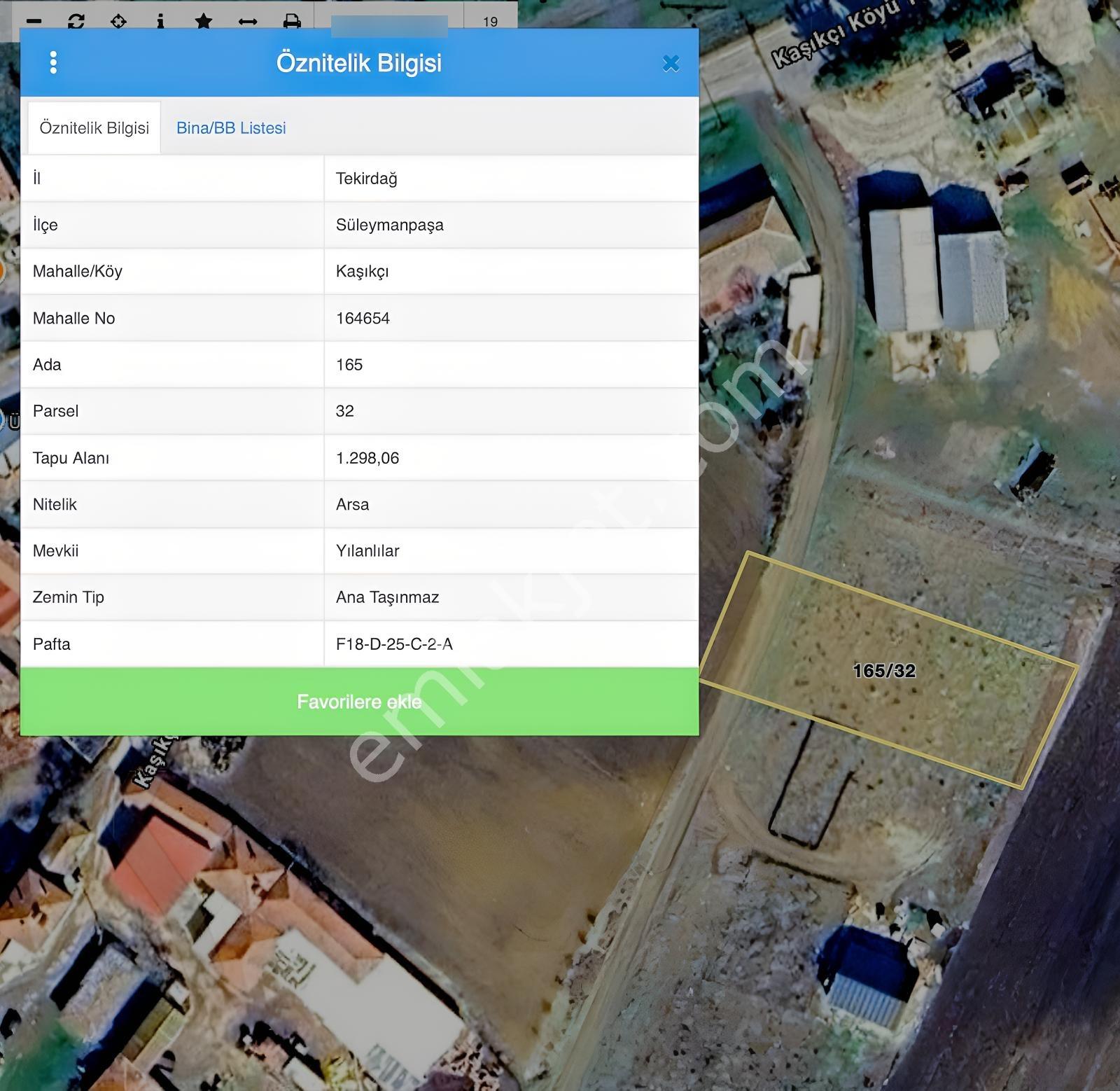The image size is (1120, 1091).
Task: Open the three-dot panel options menu
Action: click(x=53, y=63)
